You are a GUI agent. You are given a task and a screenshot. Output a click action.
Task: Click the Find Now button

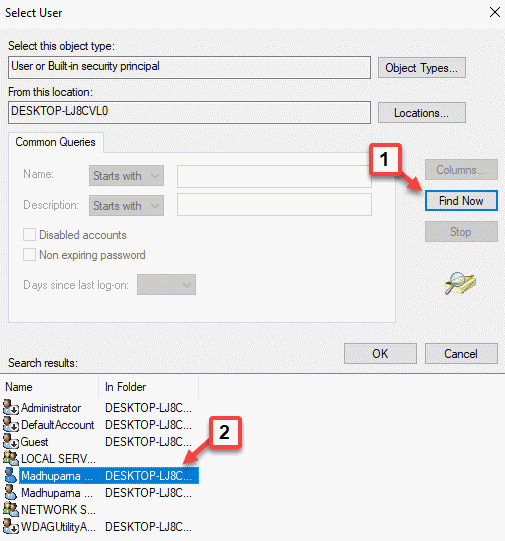click(x=461, y=200)
